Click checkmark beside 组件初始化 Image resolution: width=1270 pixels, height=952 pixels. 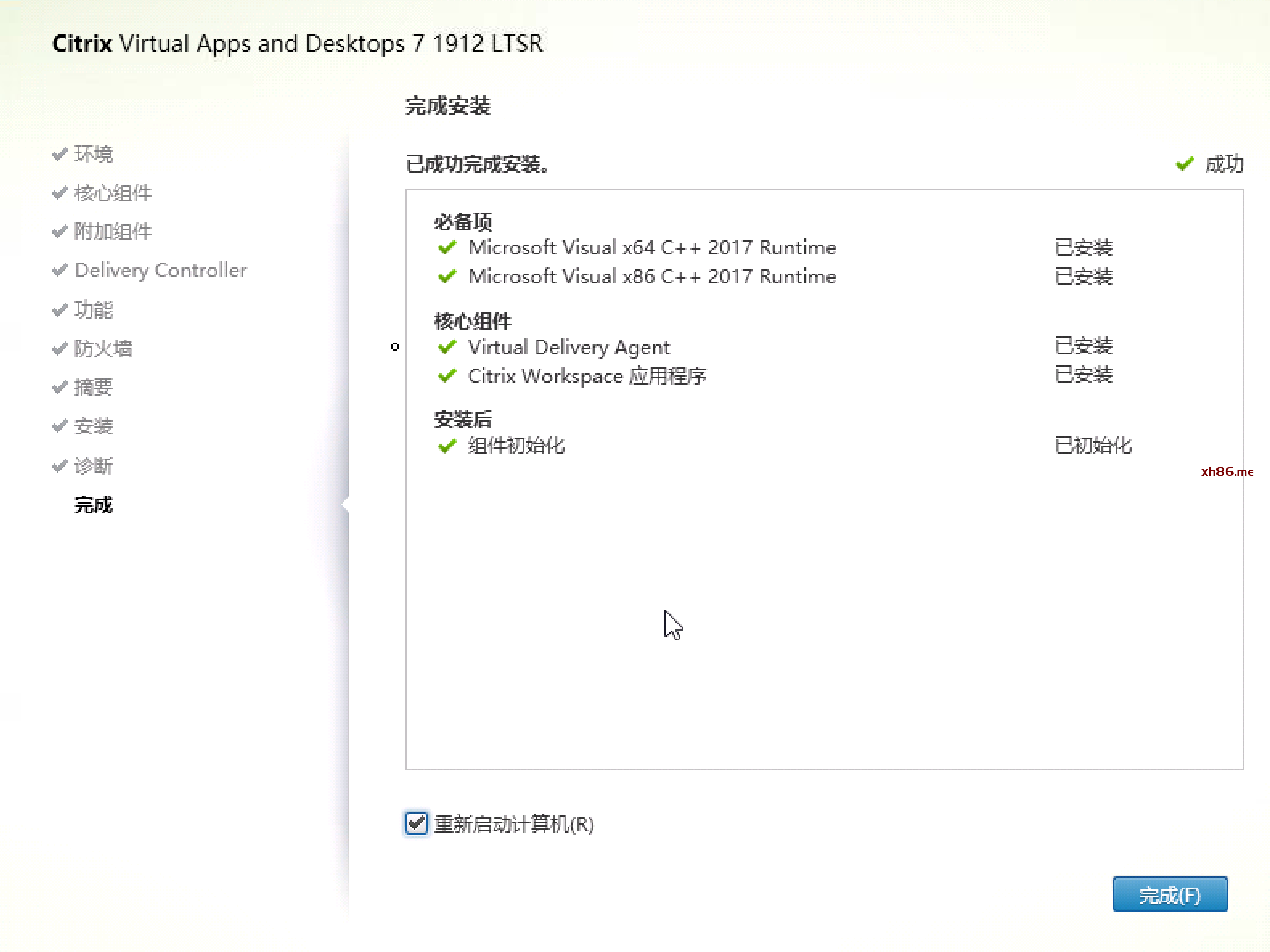(447, 446)
